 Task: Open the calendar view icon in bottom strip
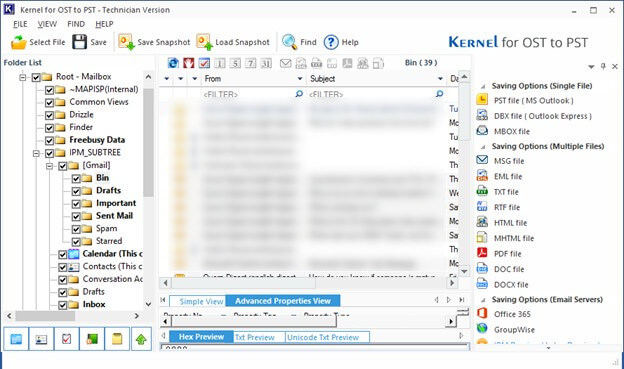tap(16, 339)
